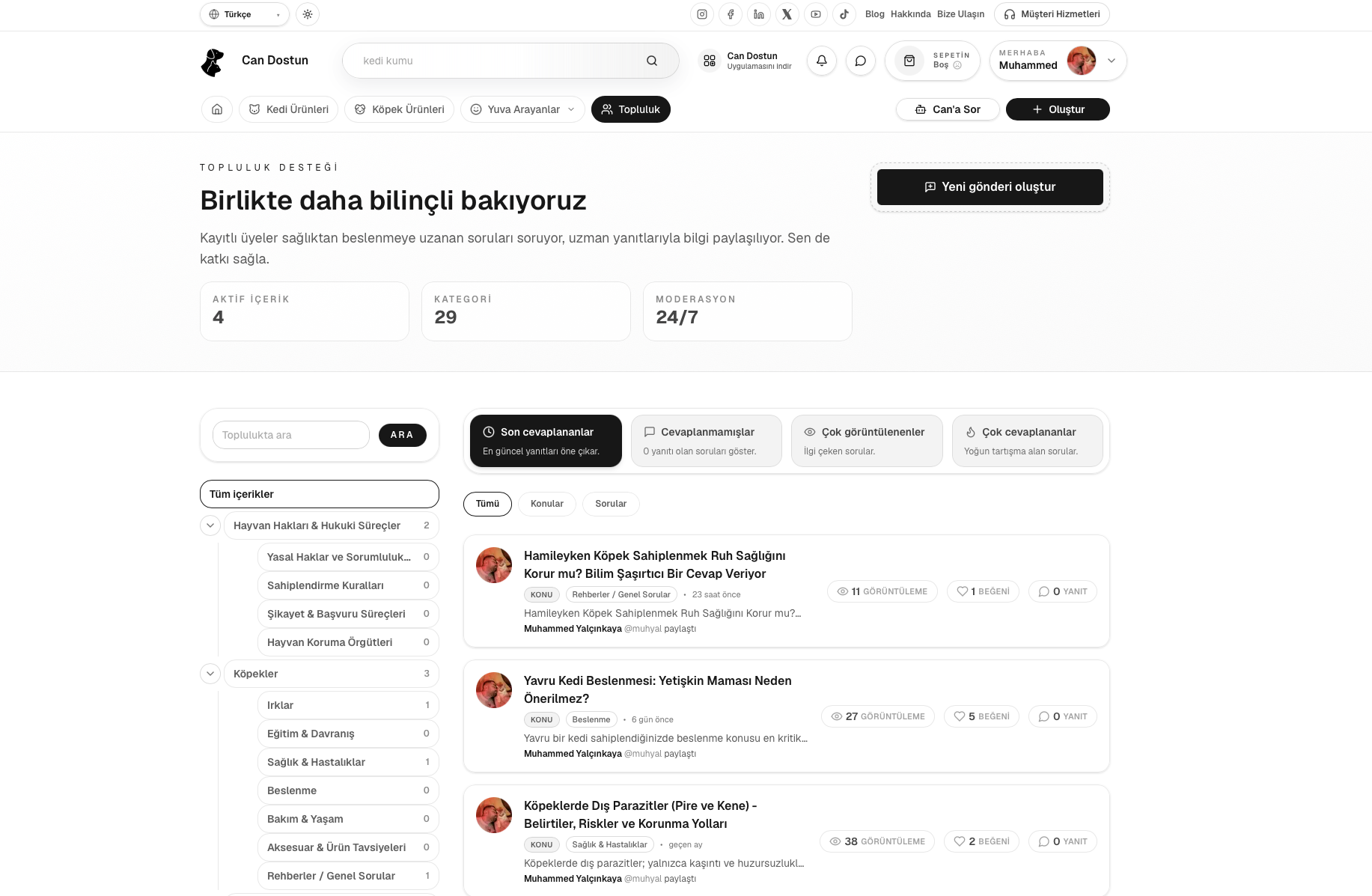The image size is (1372, 896).
Task: Go to home via house icon
Action: click(216, 109)
